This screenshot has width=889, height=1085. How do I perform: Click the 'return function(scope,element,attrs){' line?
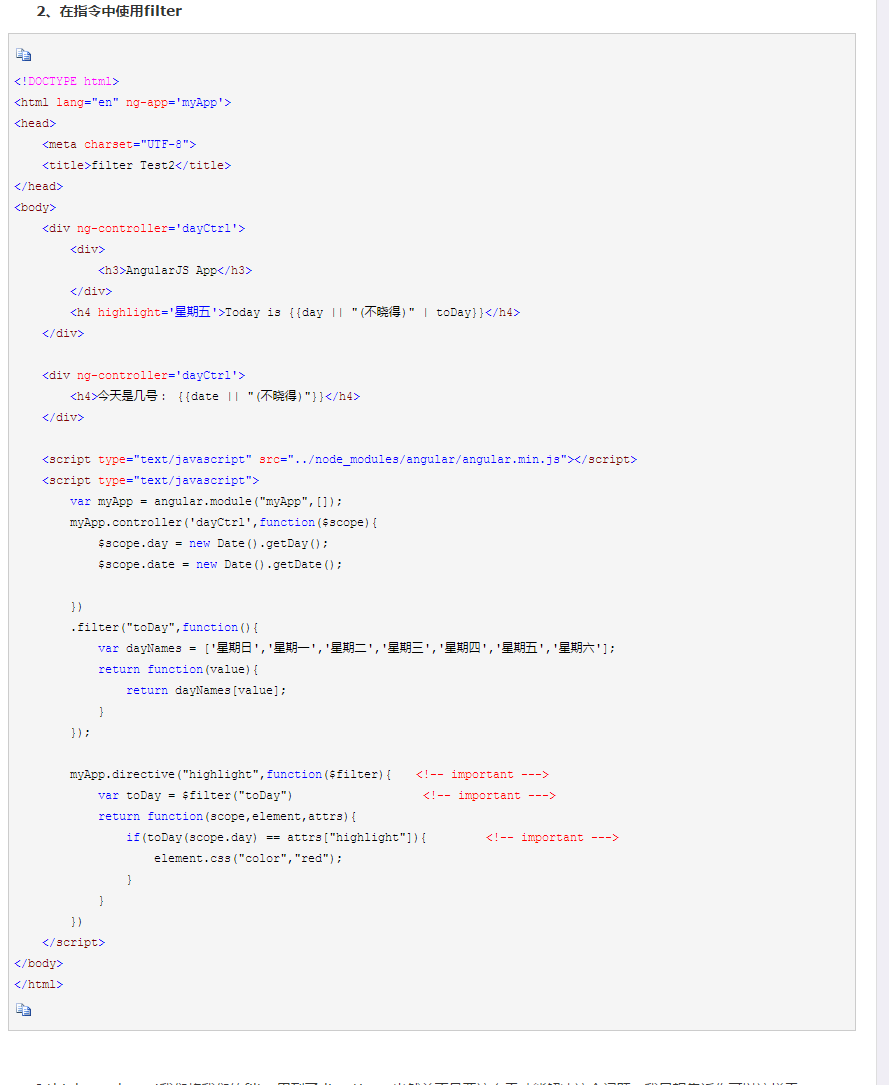227,817
